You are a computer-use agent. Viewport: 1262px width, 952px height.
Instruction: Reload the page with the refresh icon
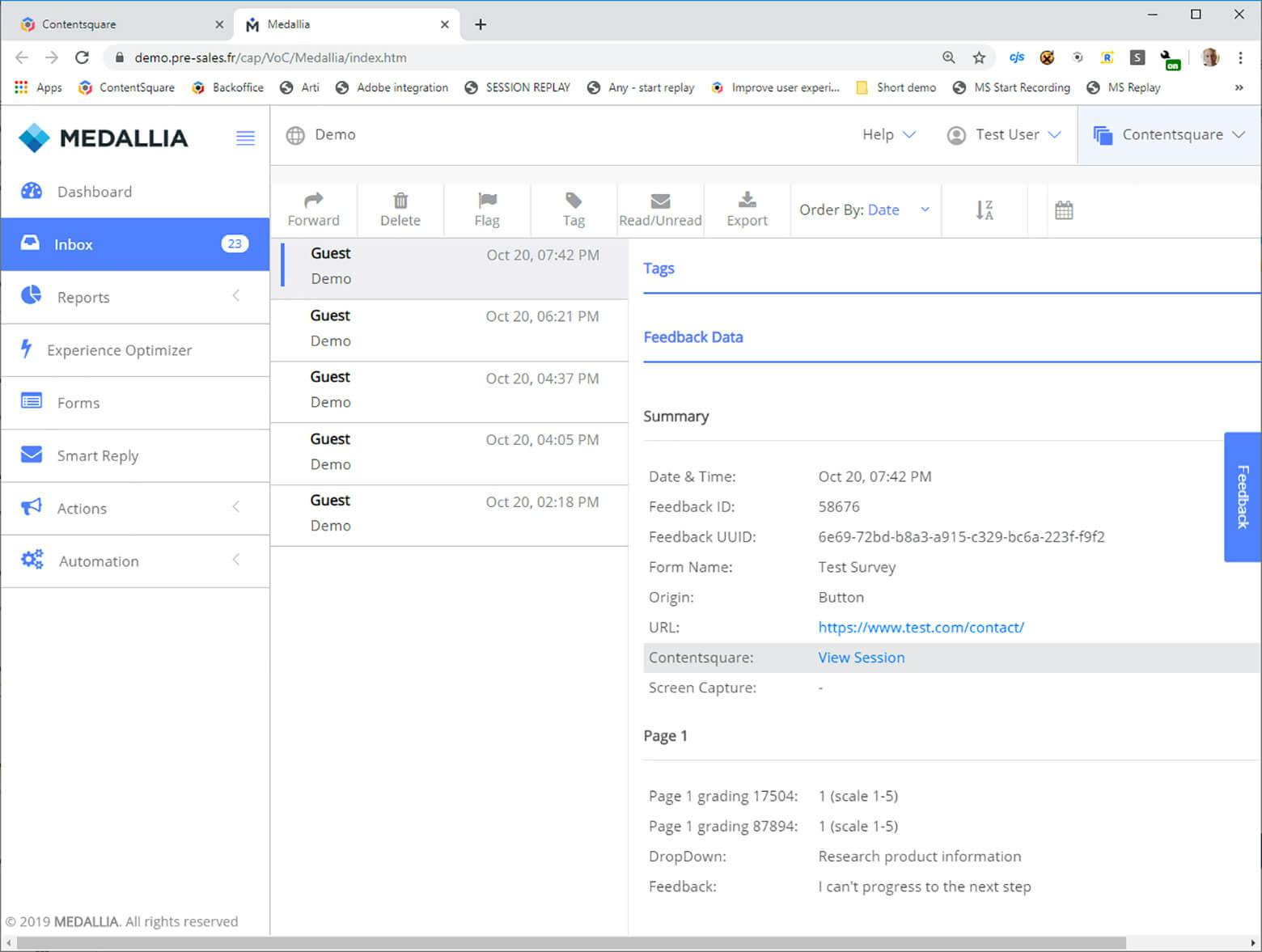coord(82,57)
